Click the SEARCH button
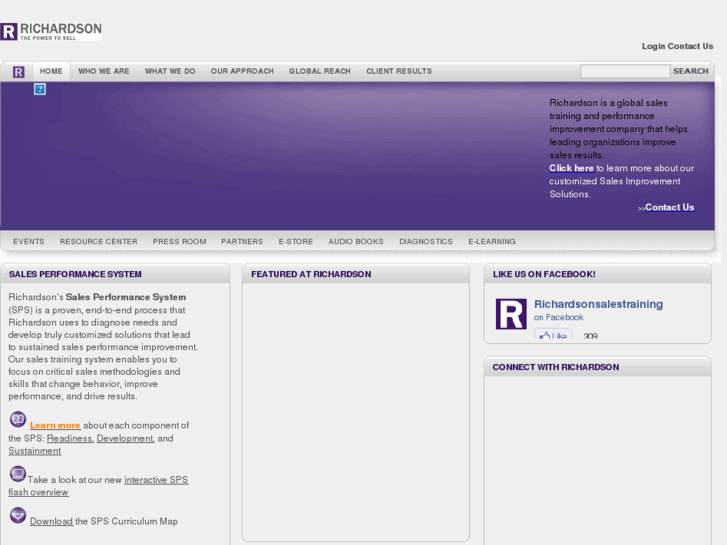This screenshot has height=545, width=727. [x=691, y=71]
